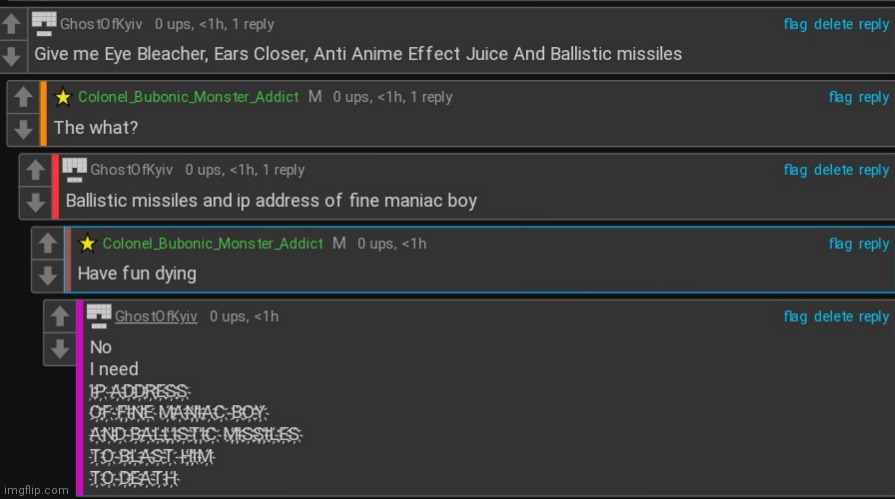895x499 pixels.
Task: Flag the top GhostOfKyiv comment
Action: coord(795,24)
